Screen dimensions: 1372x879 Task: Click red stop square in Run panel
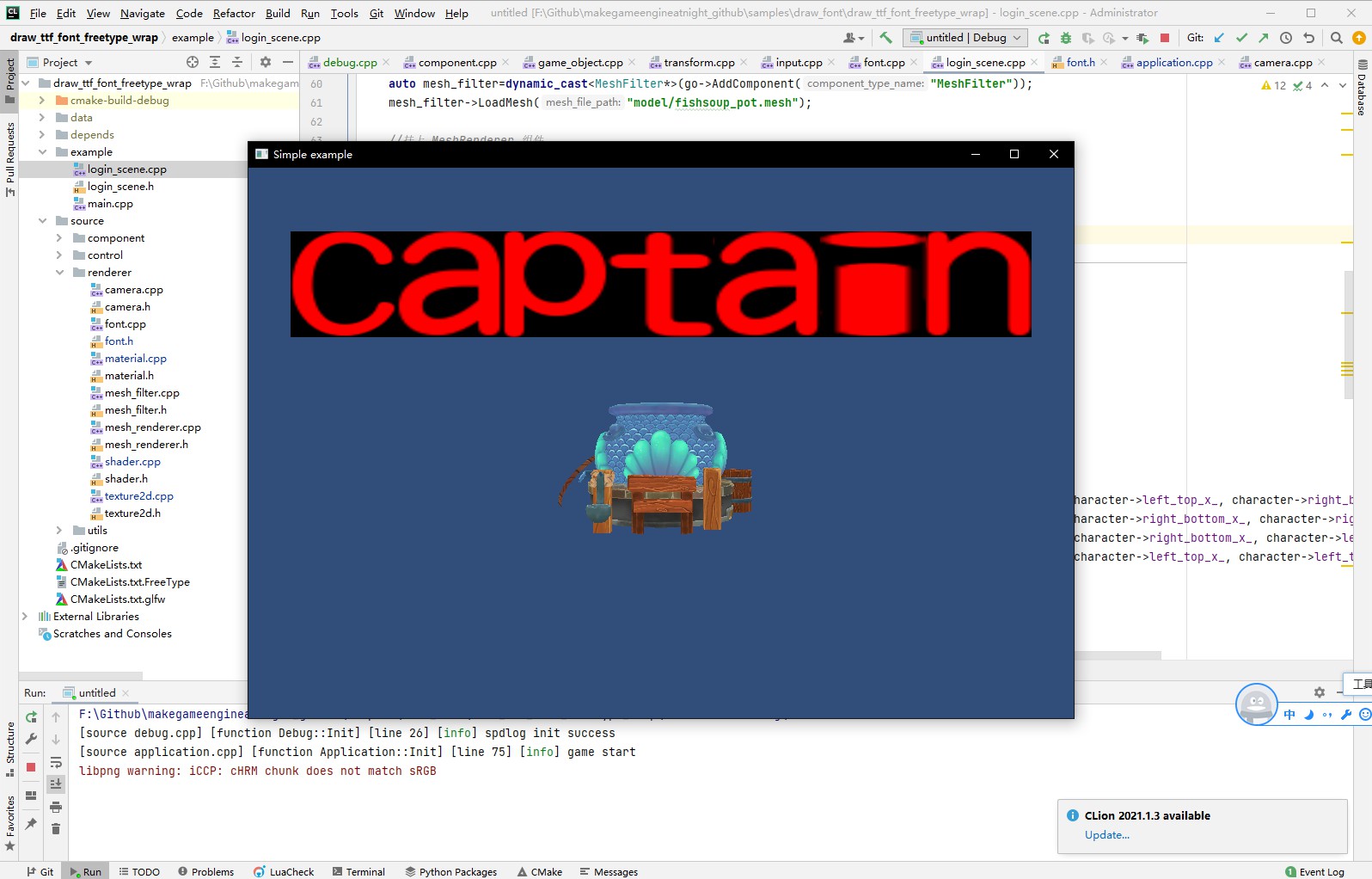31,767
